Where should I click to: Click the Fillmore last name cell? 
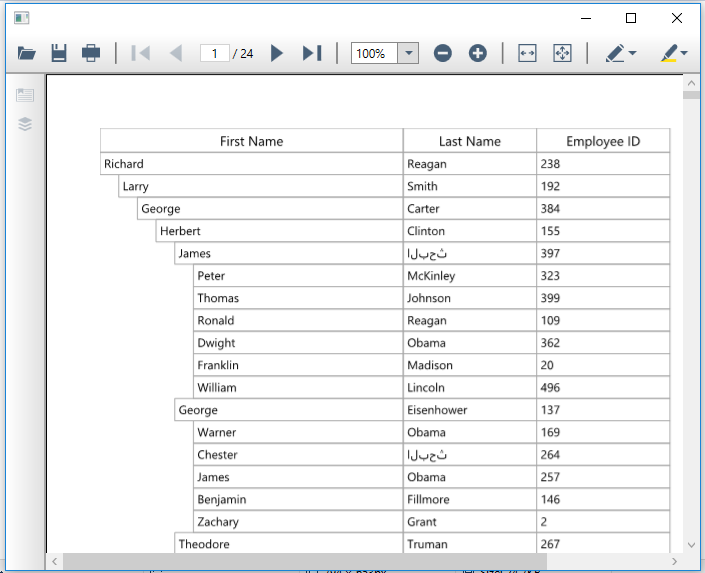[x=469, y=500]
